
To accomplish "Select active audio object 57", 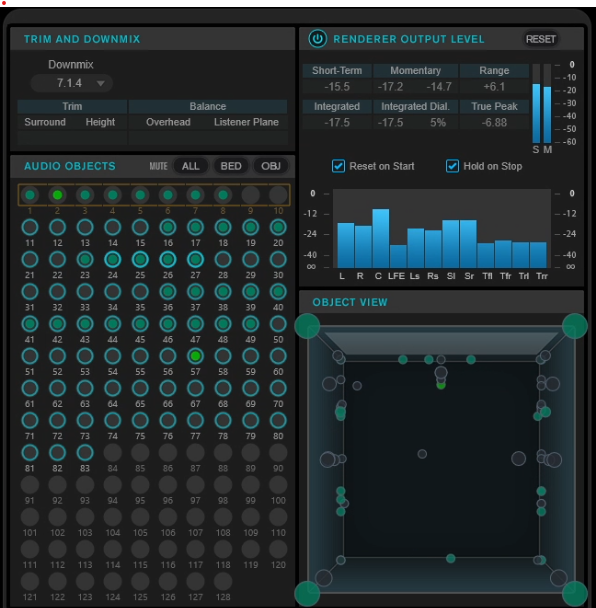I will click(195, 356).
